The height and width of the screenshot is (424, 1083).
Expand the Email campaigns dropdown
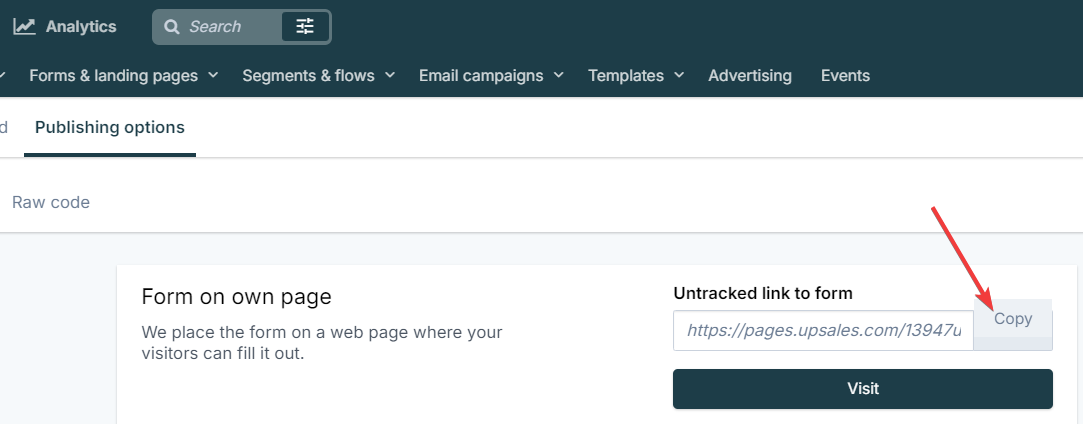point(491,75)
